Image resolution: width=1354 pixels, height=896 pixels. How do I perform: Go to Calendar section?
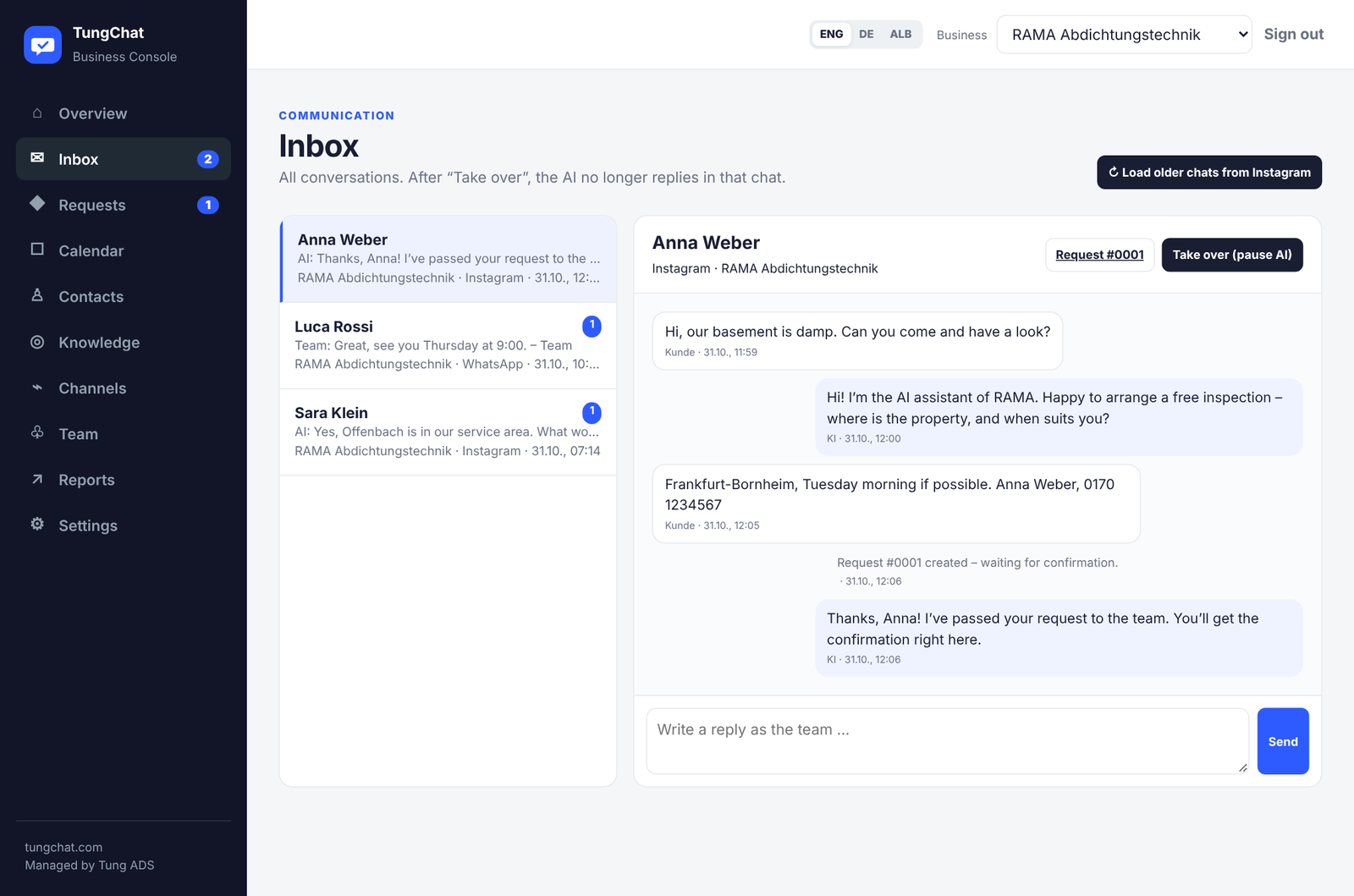(x=124, y=250)
